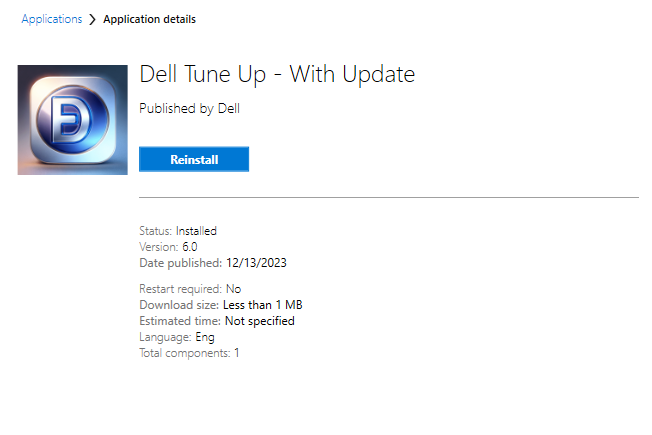Click the Version label
652x435 pixels.
click(159, 247)
